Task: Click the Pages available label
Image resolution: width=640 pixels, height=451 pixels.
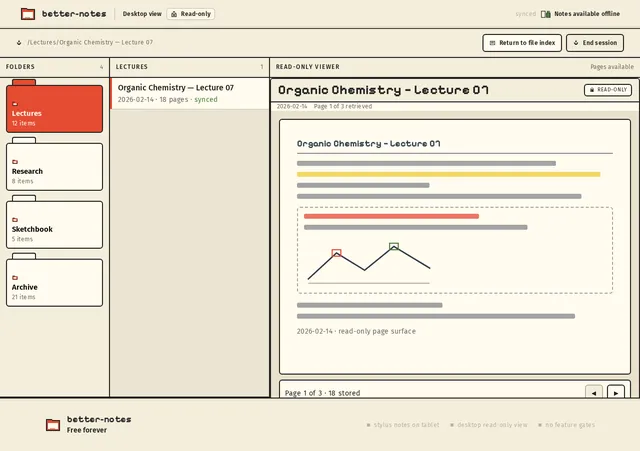Action: (x=612, y=67)
